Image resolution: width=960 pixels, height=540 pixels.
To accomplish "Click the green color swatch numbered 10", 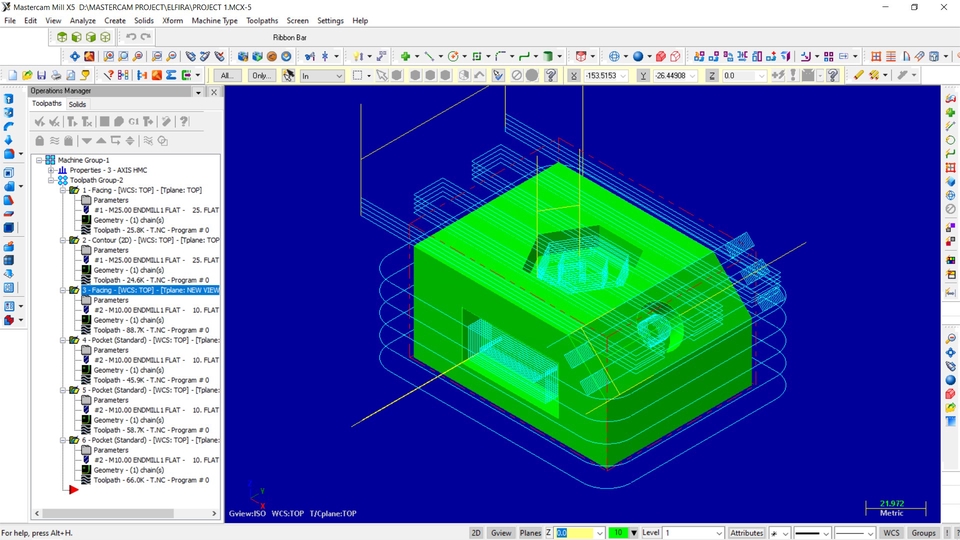I will pos(618,533).
